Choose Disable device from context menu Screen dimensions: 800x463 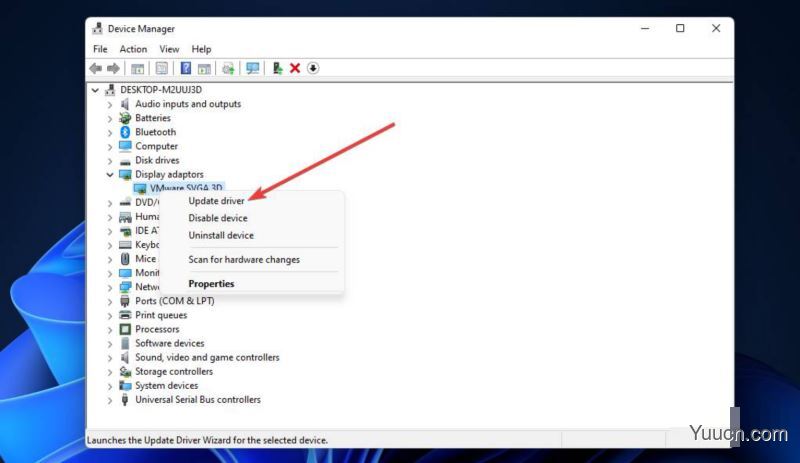pos(218,218)
